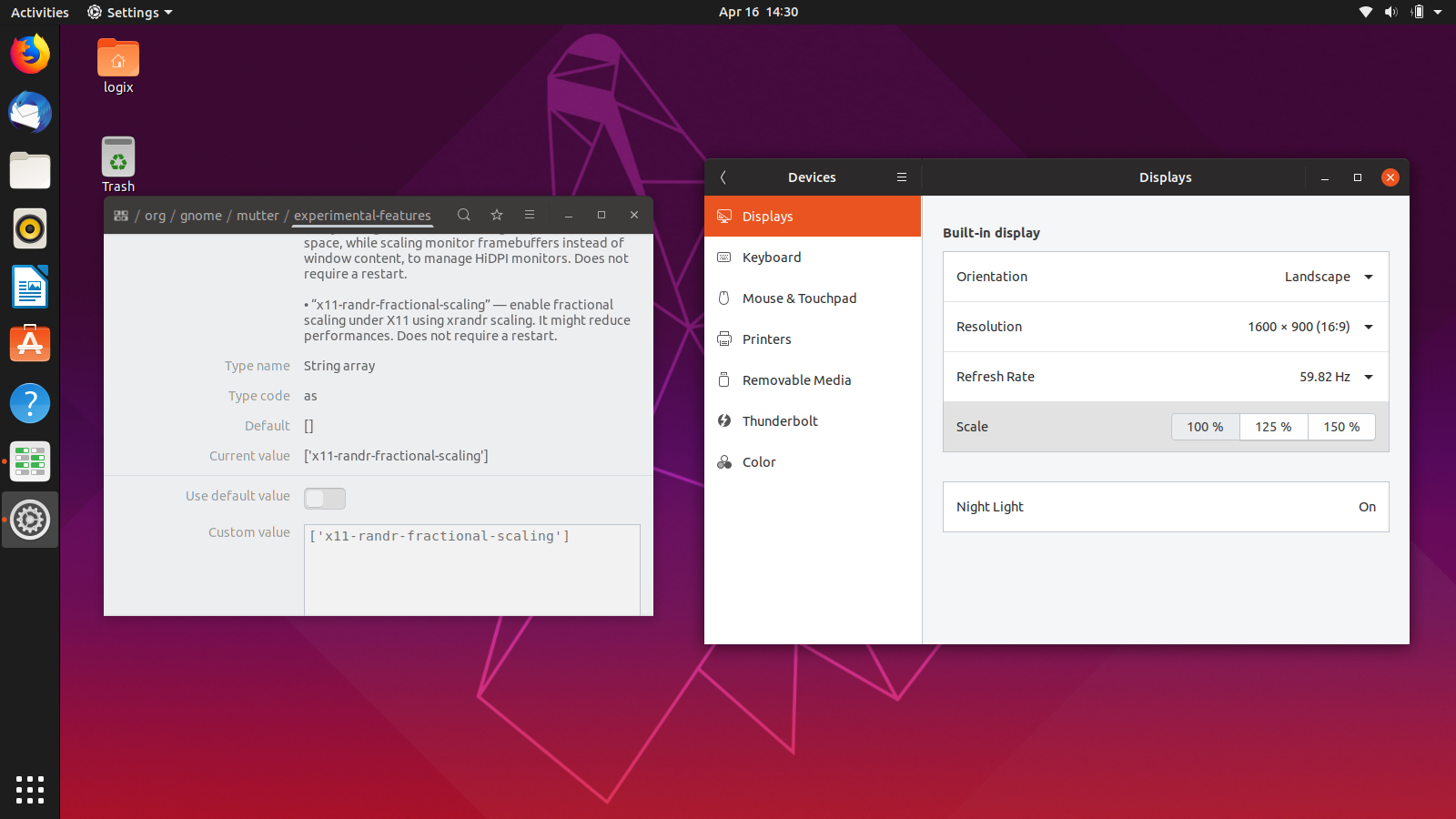Select the 125 % scale option

1273,426
